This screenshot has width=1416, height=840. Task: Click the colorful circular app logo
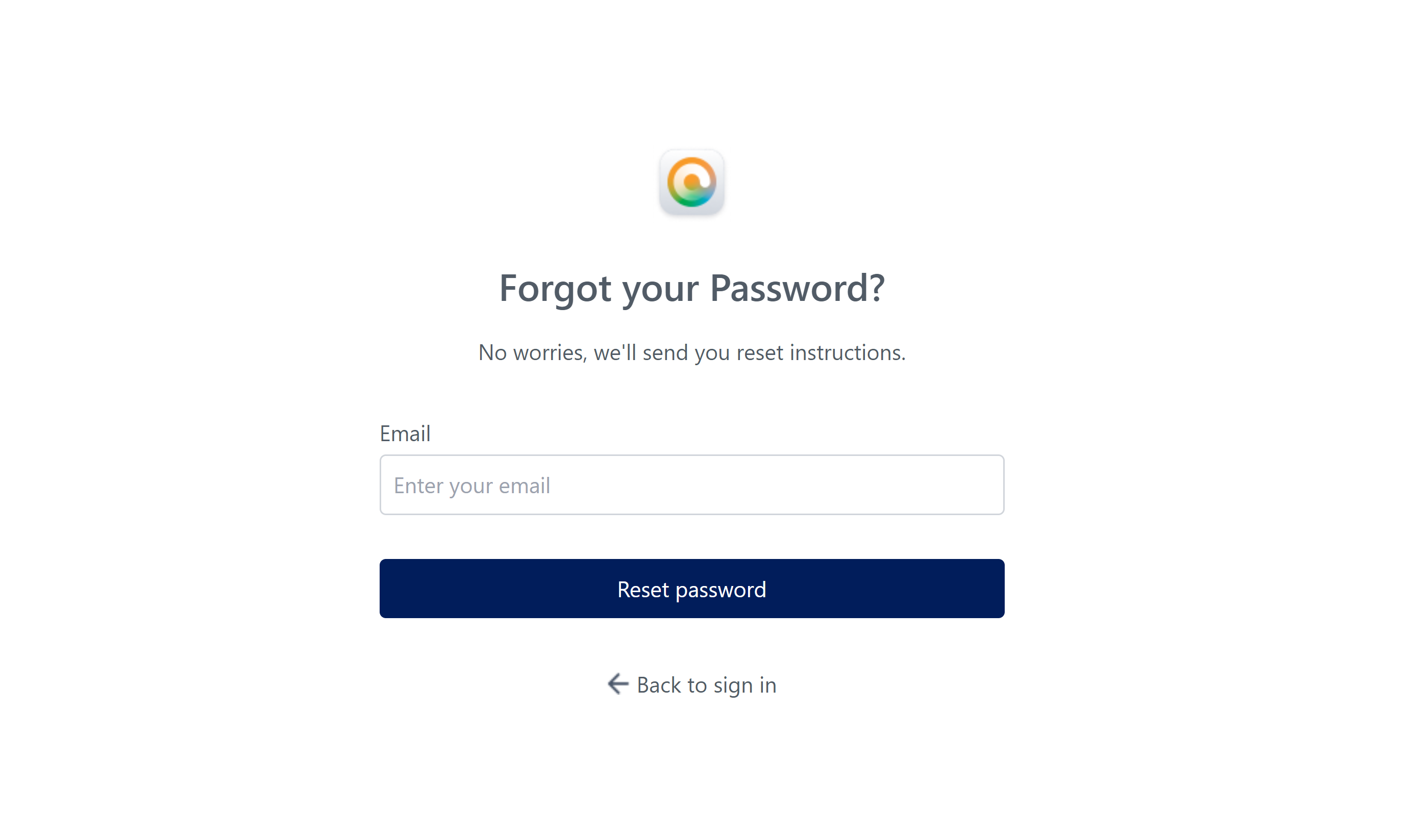[x=691, y=182]
